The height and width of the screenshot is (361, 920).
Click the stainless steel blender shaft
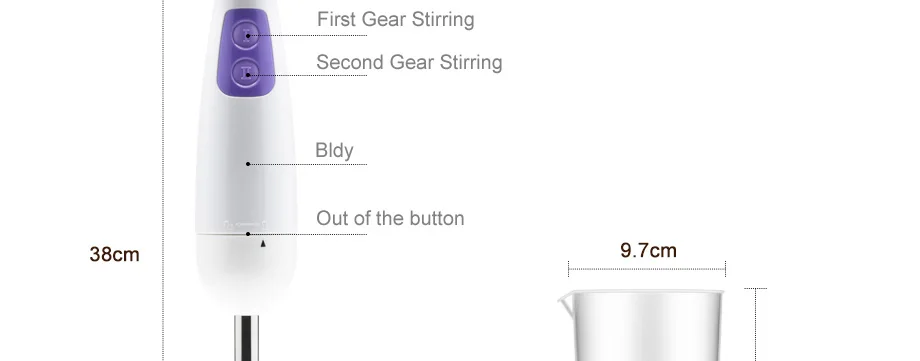point(246,338)
